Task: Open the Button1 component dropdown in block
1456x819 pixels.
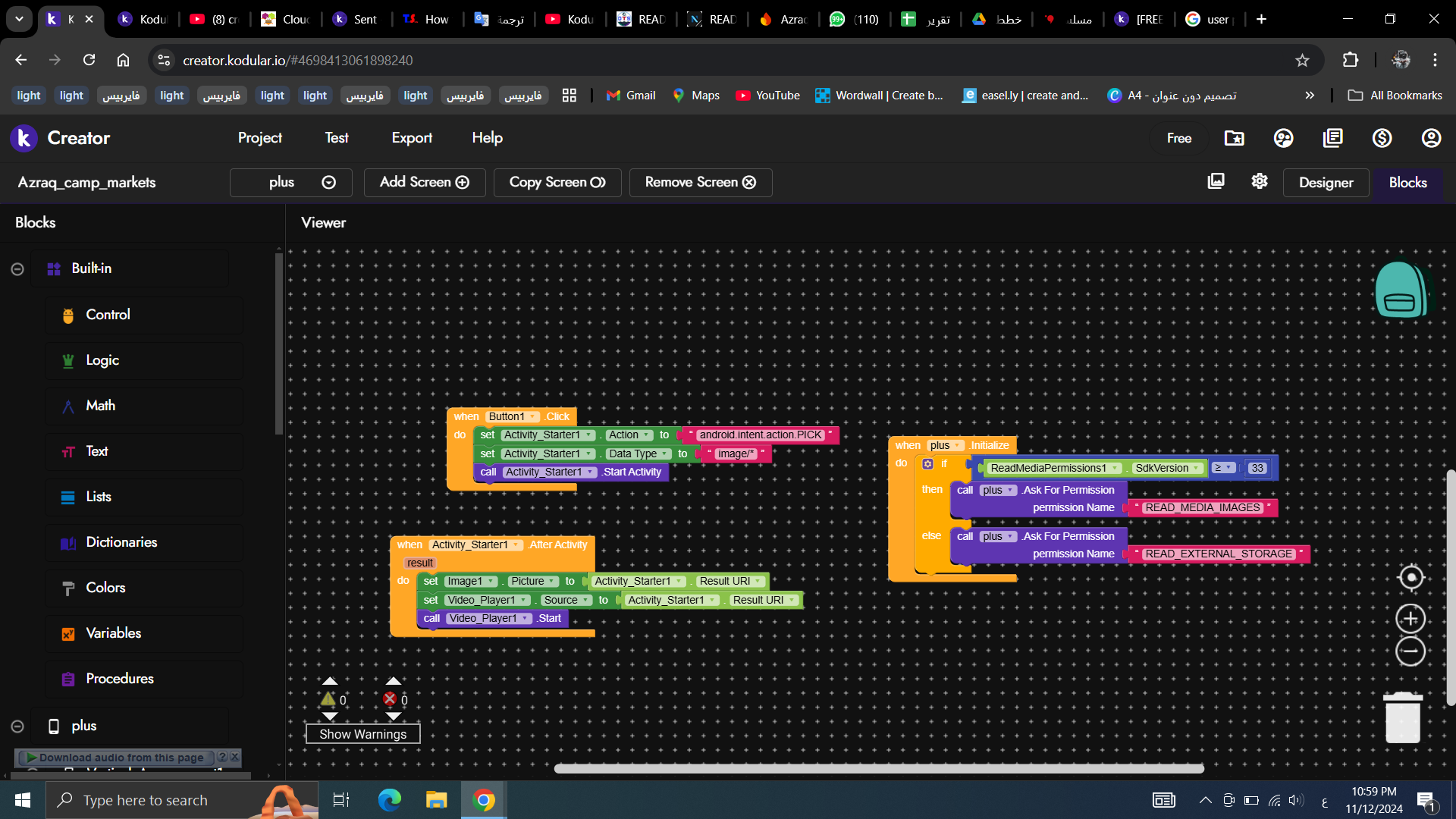Action: tap(533, 416)
